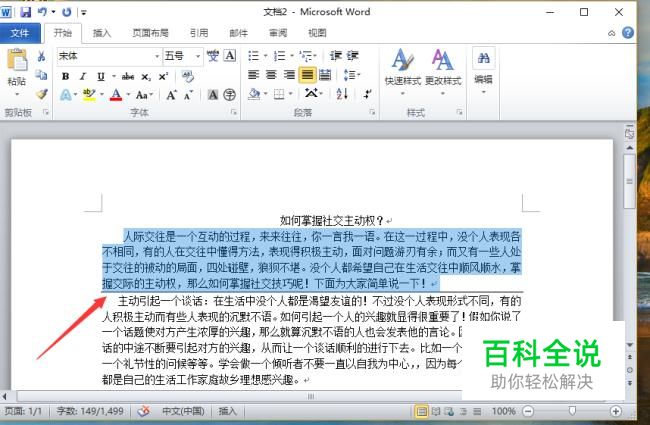Open the Paragraph dialog launcher
The width and height of the screenshot is (650, 425).
[x=372, y=112]
